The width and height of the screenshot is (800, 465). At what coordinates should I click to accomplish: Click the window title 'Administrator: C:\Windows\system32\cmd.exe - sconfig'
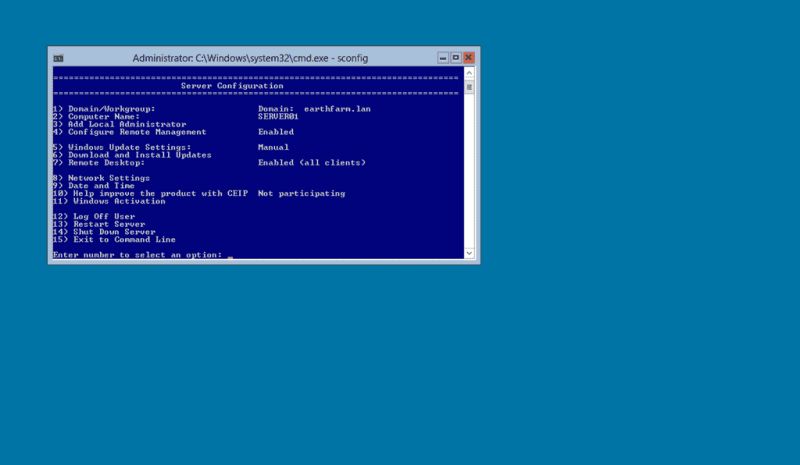tap(250, 58)
